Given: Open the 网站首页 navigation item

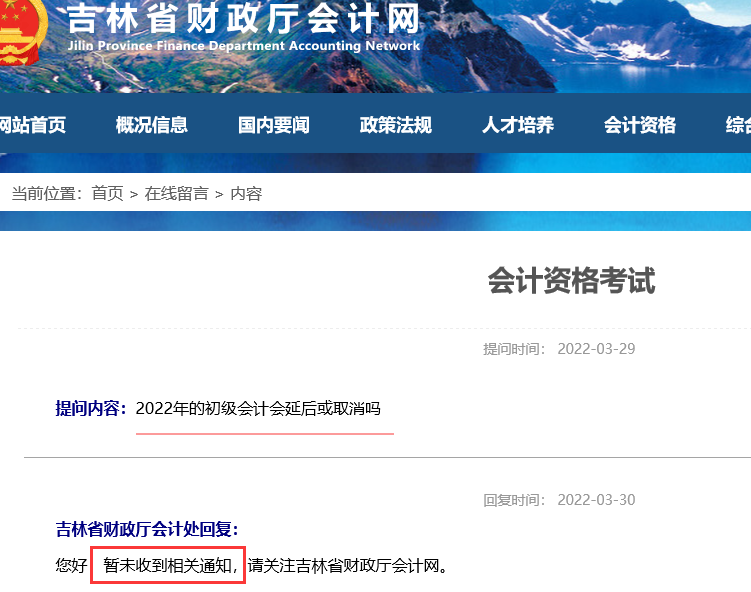Looking at the screenshot, I should click(32, 125).
